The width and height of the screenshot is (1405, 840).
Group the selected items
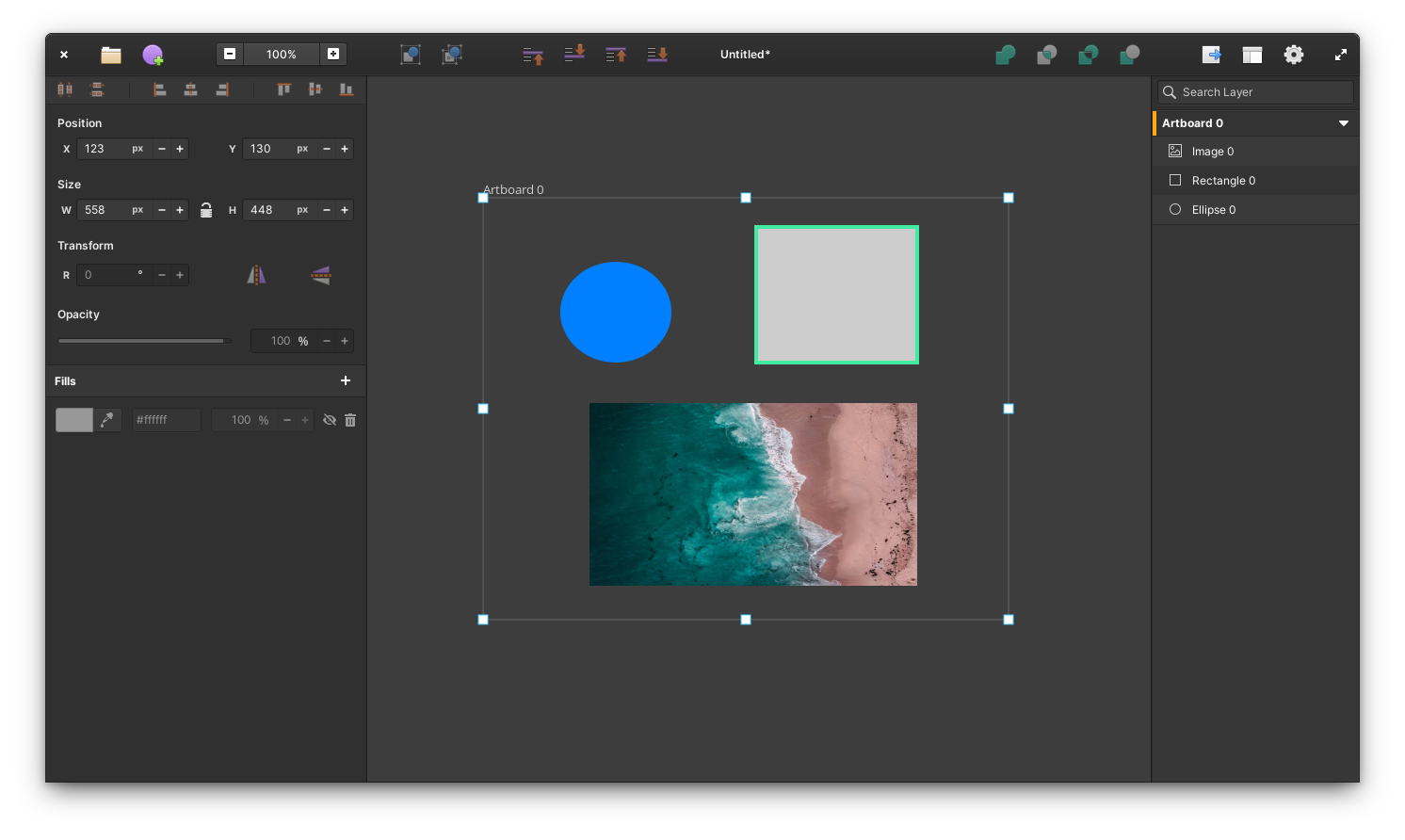[x=411, y=55]
